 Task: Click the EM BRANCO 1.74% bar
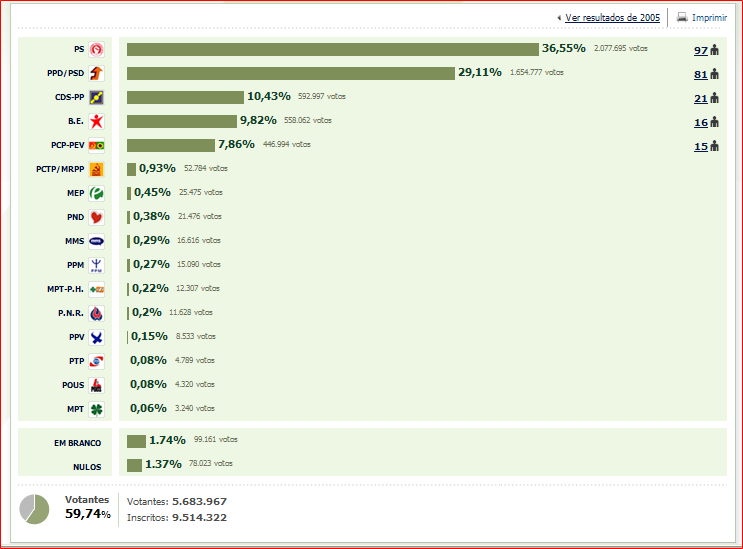coord(136,441)
